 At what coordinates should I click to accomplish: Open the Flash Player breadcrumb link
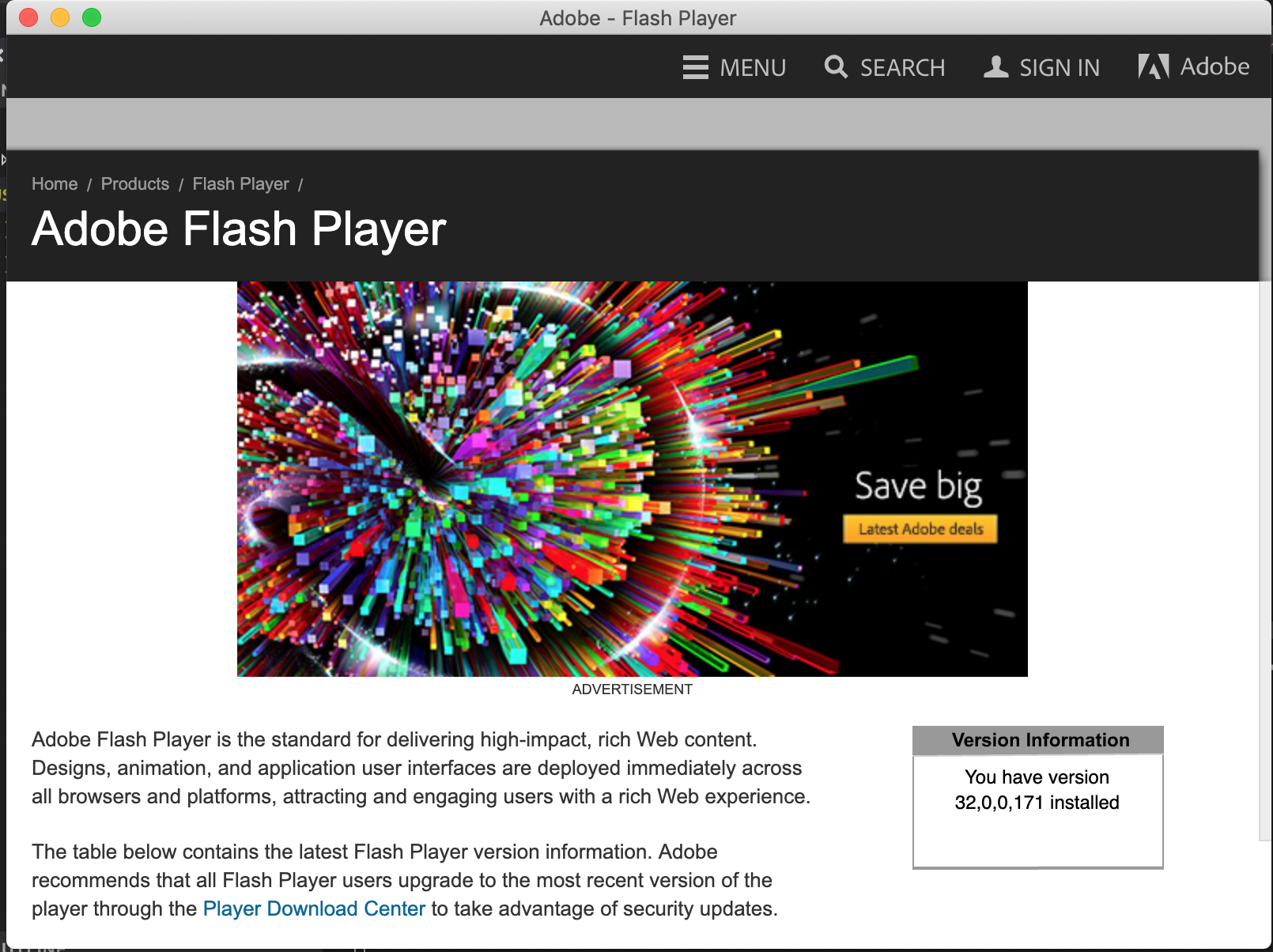click(x=241, y=184)
